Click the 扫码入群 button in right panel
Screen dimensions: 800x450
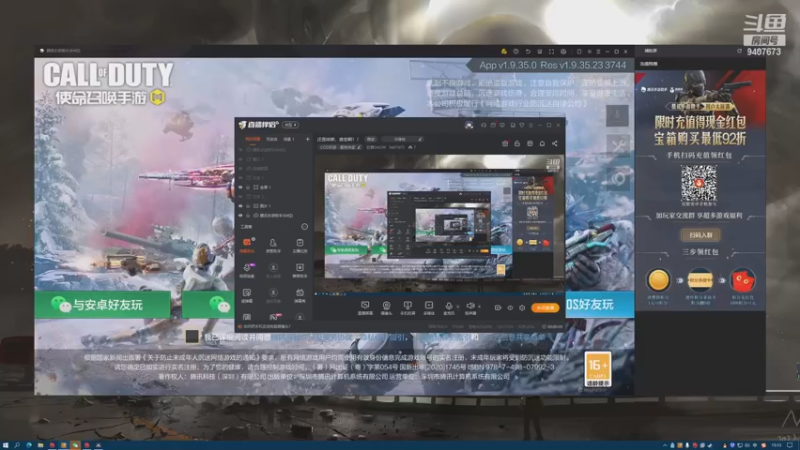pyautogui.click(x=701, y=235)
